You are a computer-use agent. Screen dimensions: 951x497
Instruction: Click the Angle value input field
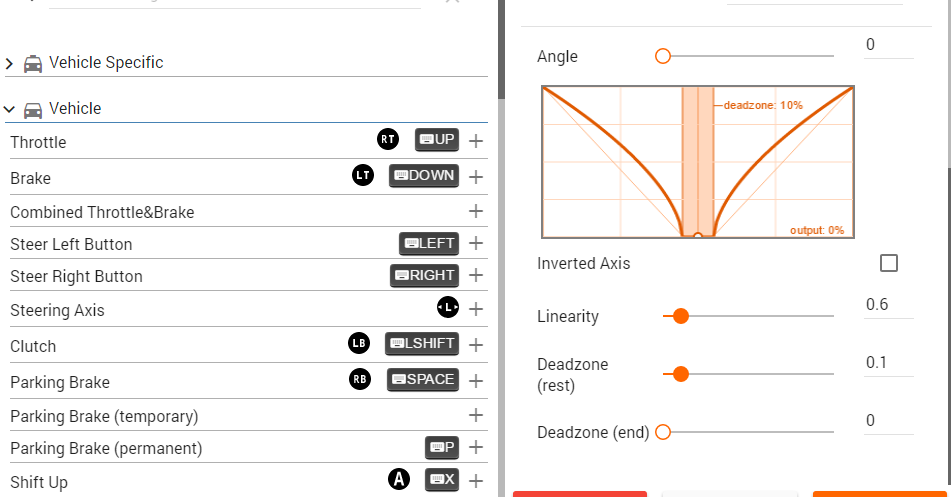(x=889, y=45)
